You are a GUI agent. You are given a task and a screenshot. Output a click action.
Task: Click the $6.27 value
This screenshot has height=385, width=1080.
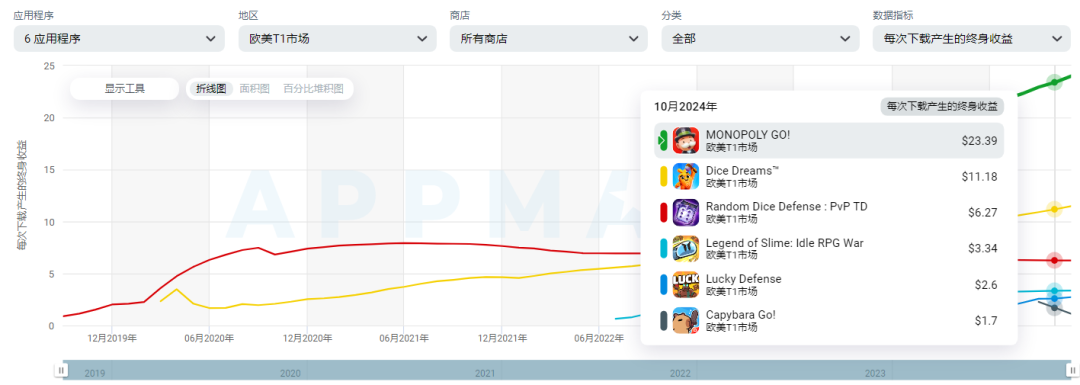pyautogui.click(x=983, y=212)
